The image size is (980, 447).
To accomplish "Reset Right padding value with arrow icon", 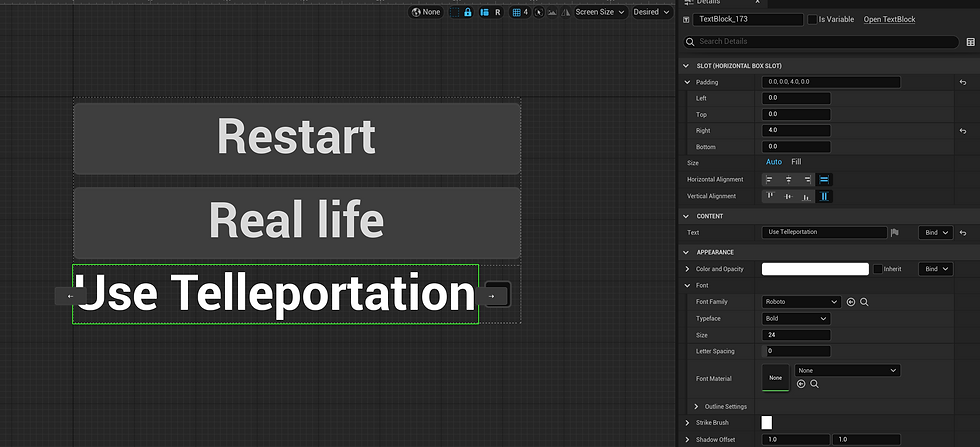I will 963,131.
